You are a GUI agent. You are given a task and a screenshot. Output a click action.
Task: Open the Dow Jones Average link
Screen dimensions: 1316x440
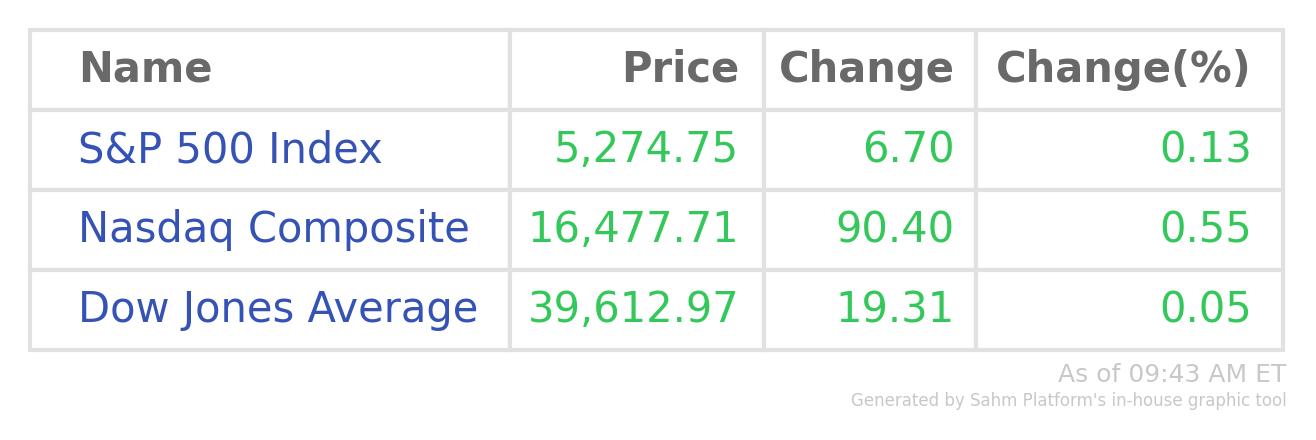coord(278,309)
